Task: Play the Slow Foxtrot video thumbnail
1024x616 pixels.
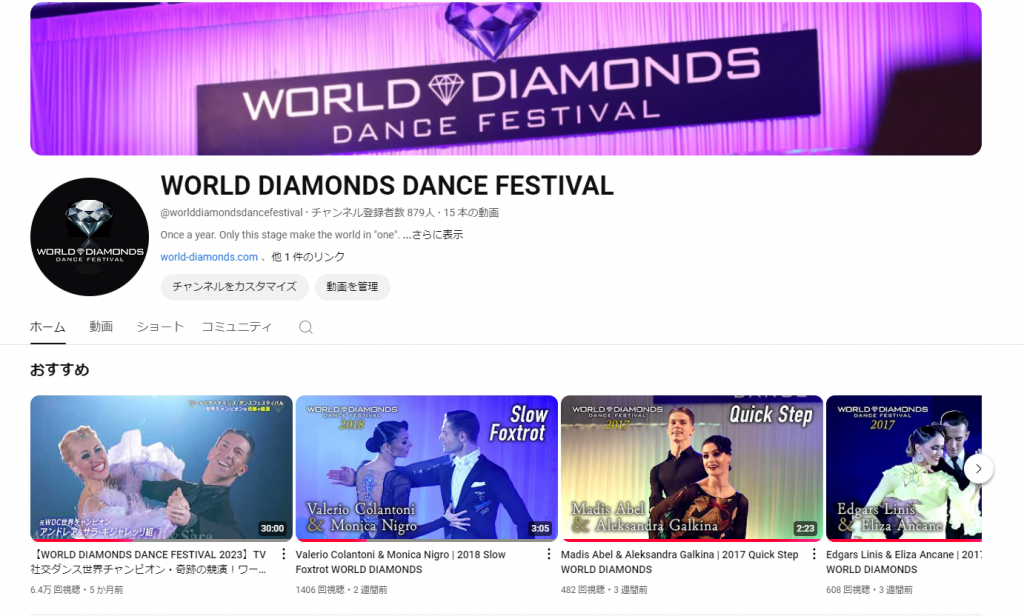Action: pos(426,468)
